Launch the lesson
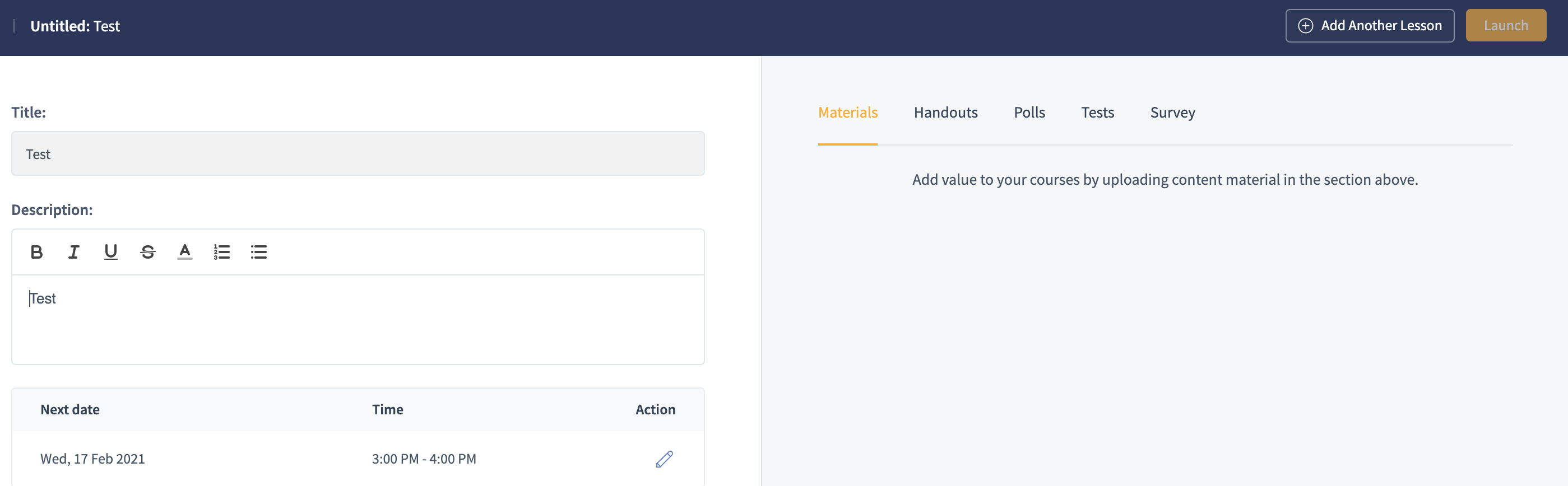The height and width of the screenshot is (486, 1568). point(1505,26)
